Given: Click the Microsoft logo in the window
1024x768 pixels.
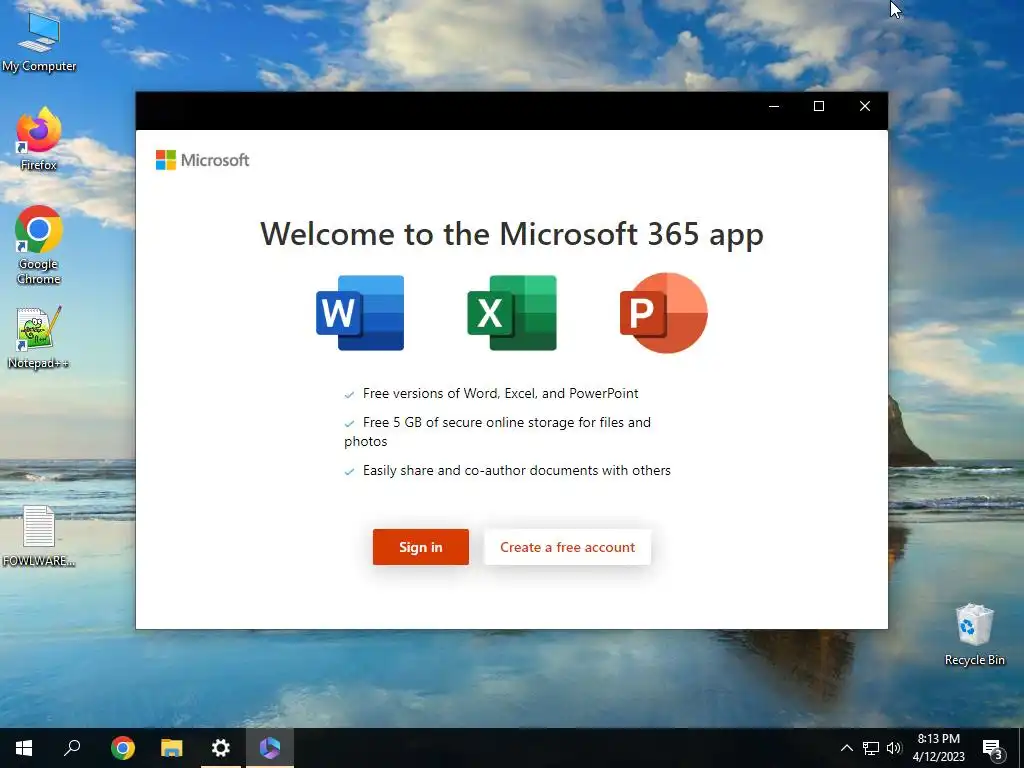Looking at the screenshot, I should (202, 160).
